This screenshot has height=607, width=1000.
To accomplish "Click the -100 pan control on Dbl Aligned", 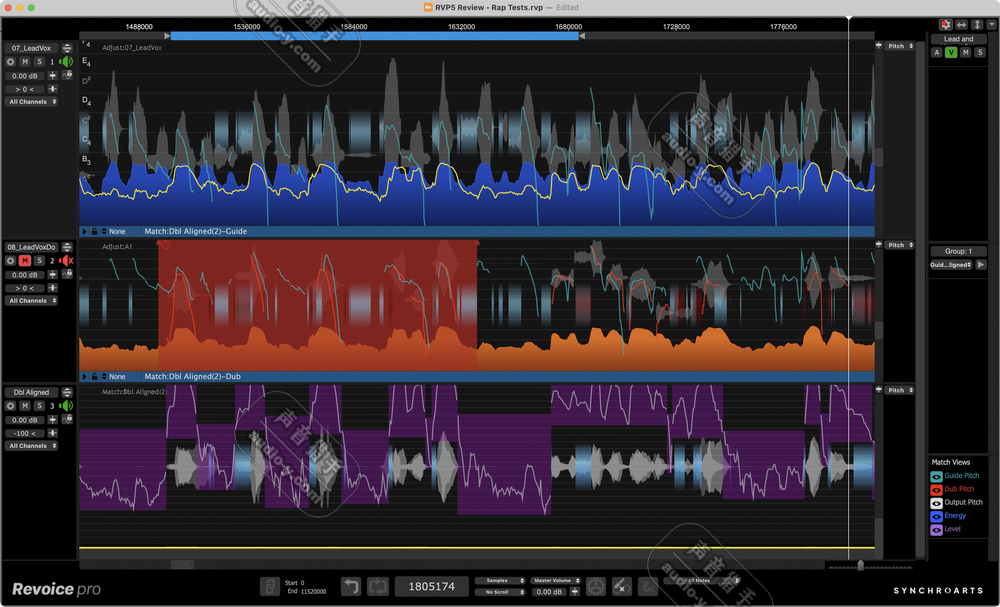I will (x=24, y=432).
